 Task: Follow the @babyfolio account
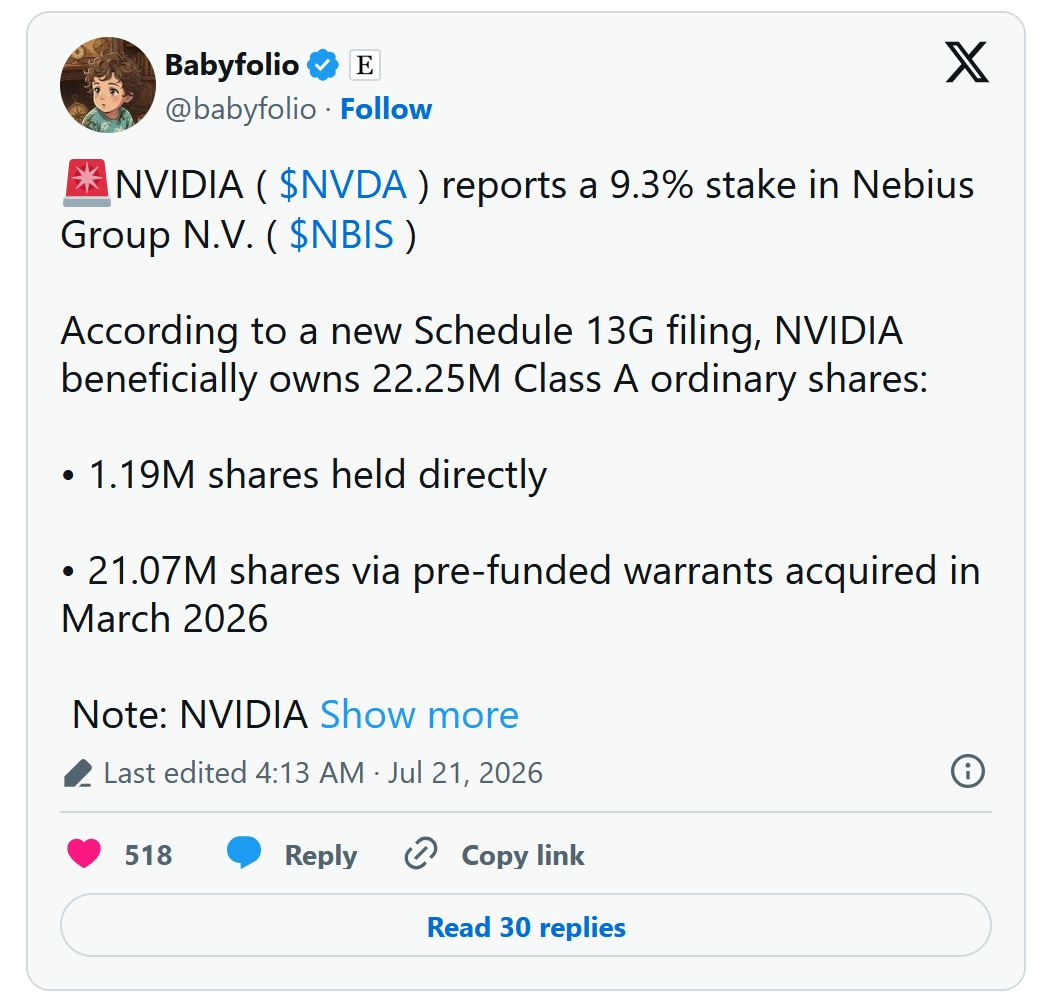(x=386, y=109)
